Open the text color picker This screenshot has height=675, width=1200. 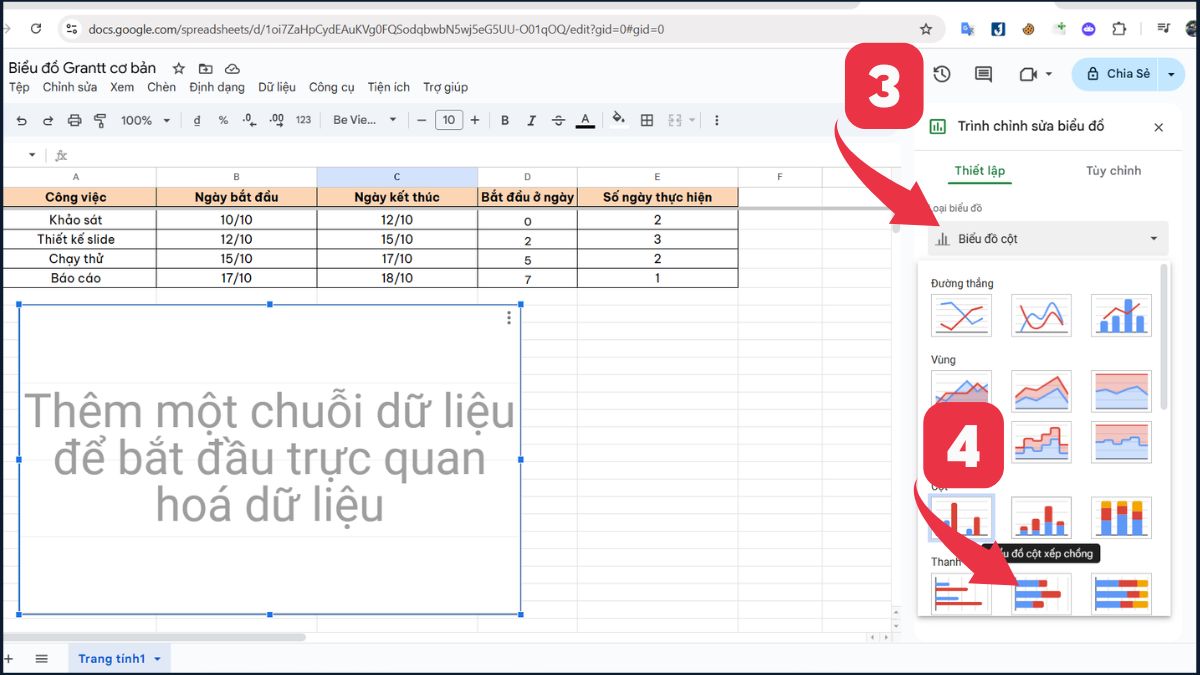click(x=584, y=120)
